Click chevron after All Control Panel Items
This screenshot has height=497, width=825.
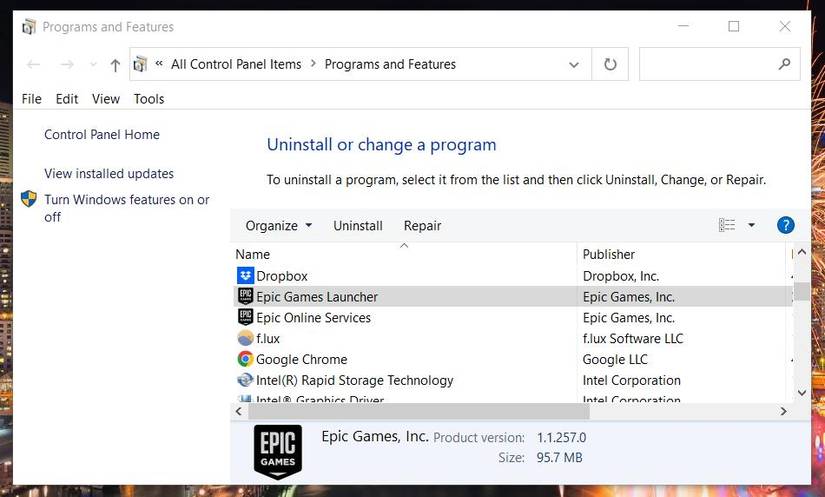[313, 64]
